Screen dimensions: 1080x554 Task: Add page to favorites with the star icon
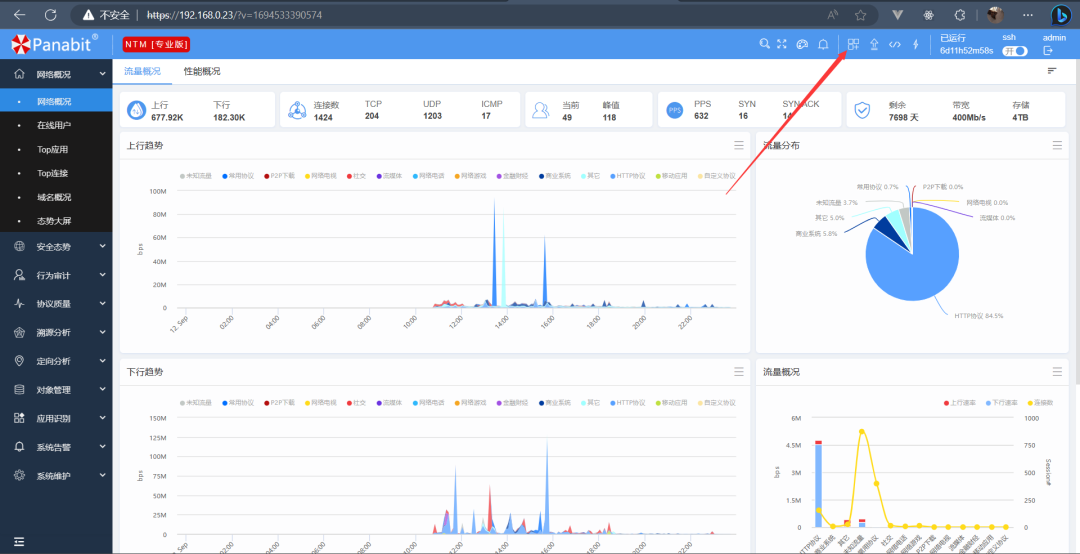860,14
